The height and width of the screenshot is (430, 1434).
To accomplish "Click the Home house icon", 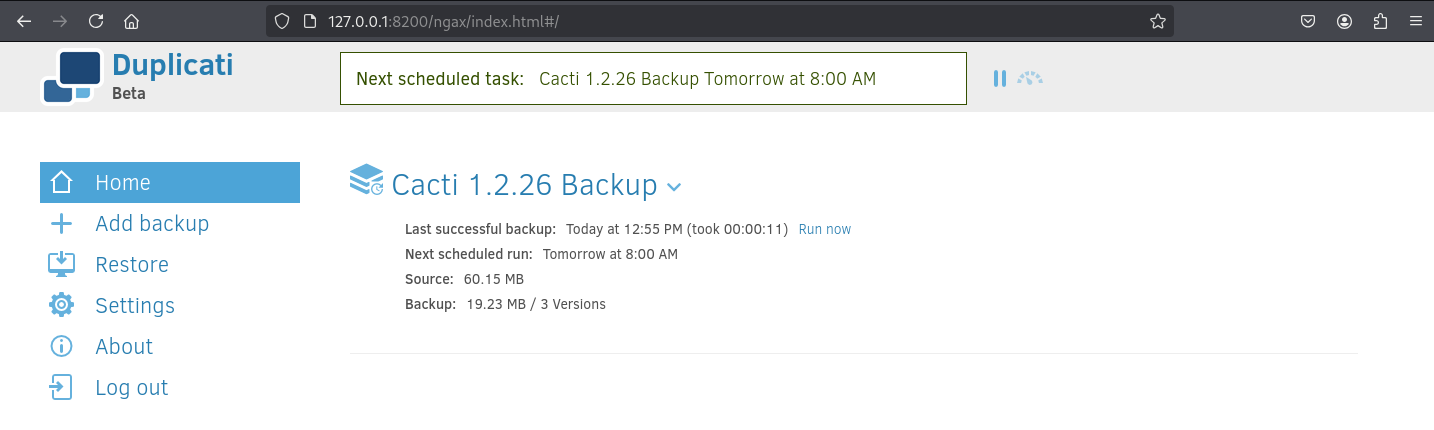I will coord(61,183).
